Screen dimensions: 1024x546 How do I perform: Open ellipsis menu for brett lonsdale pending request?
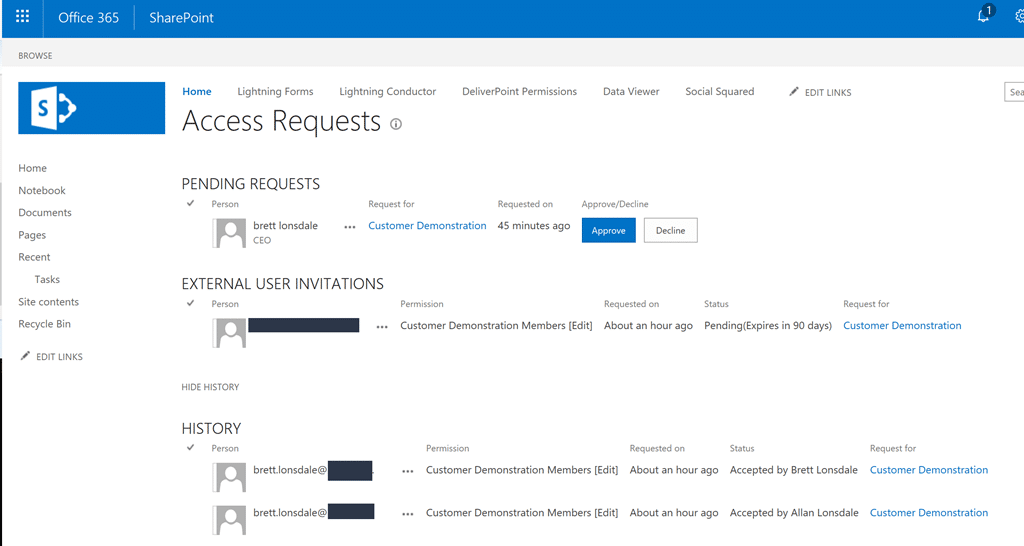(x=350, y=227)
